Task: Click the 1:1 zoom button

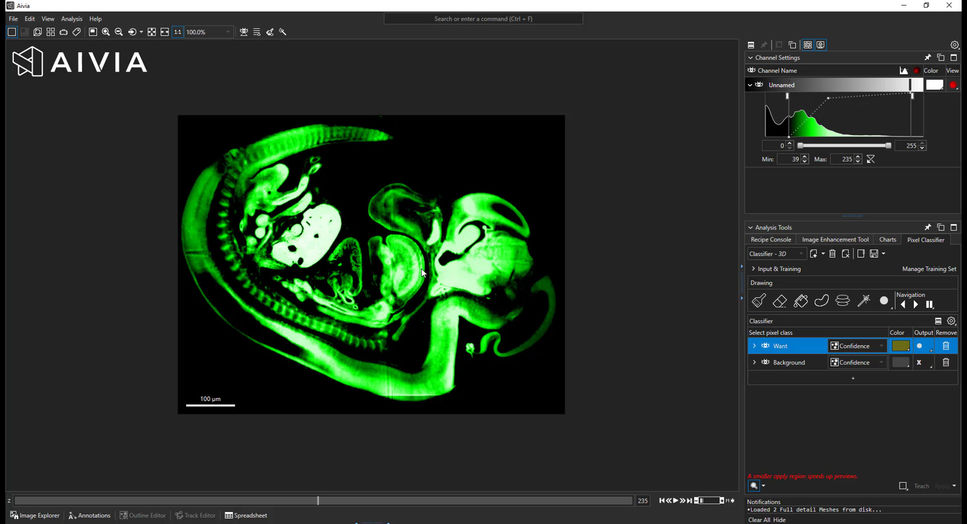Action: click(178, 32)
